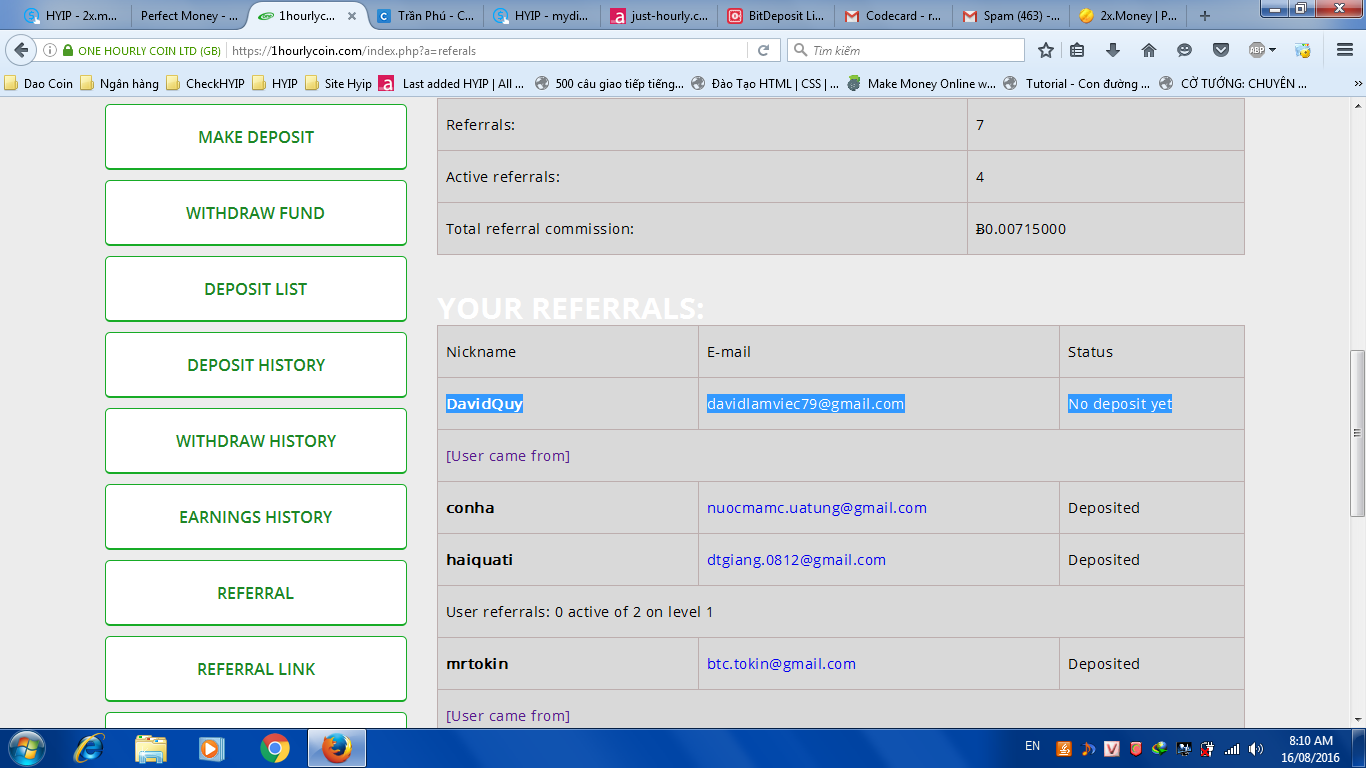Show bookmarks list from toolbar icon
This screenshot has height=768, width=1366.
1077,51
